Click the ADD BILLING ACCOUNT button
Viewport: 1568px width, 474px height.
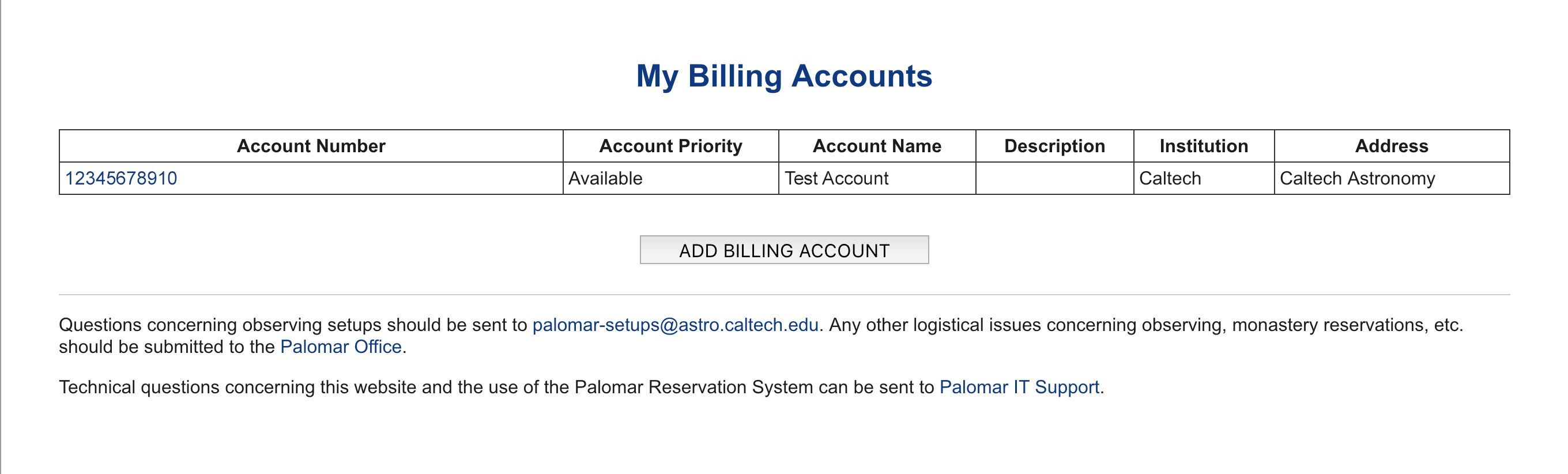[x=784, y=250]
